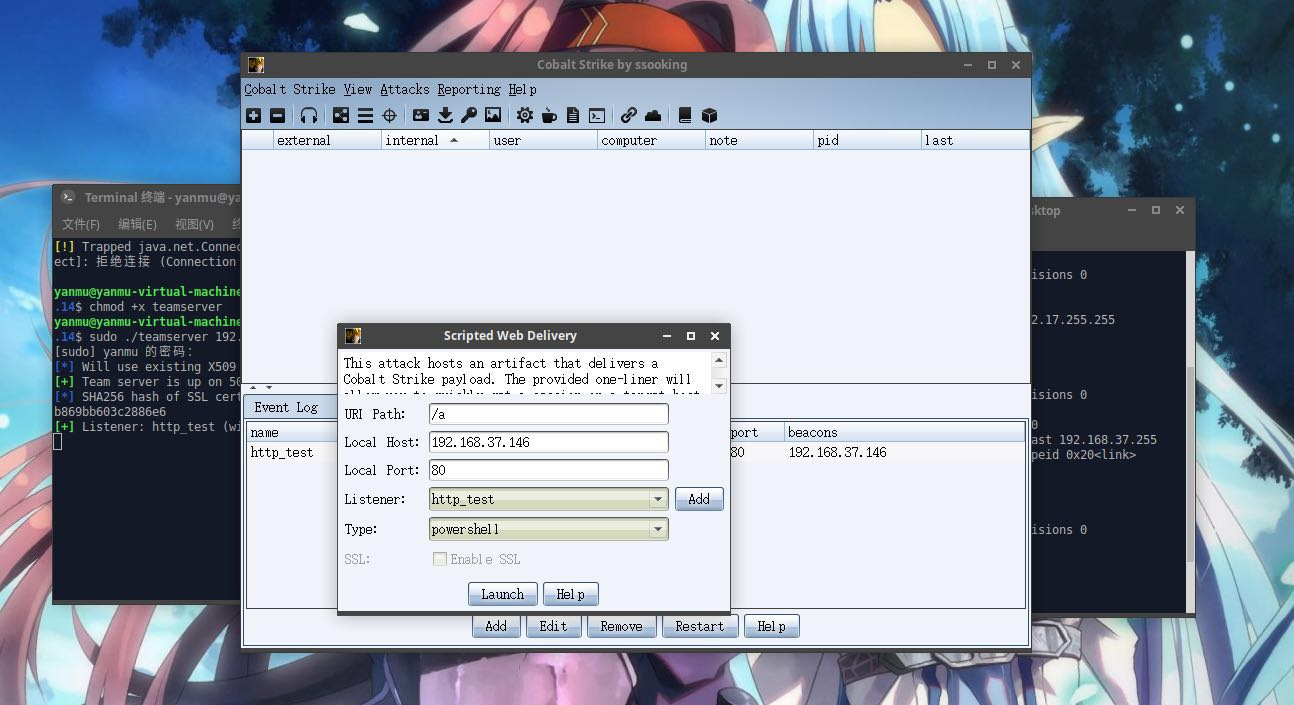The image size is (1294, 705).
Task: Click the computer column header
Action: click(x=651, y=141)
